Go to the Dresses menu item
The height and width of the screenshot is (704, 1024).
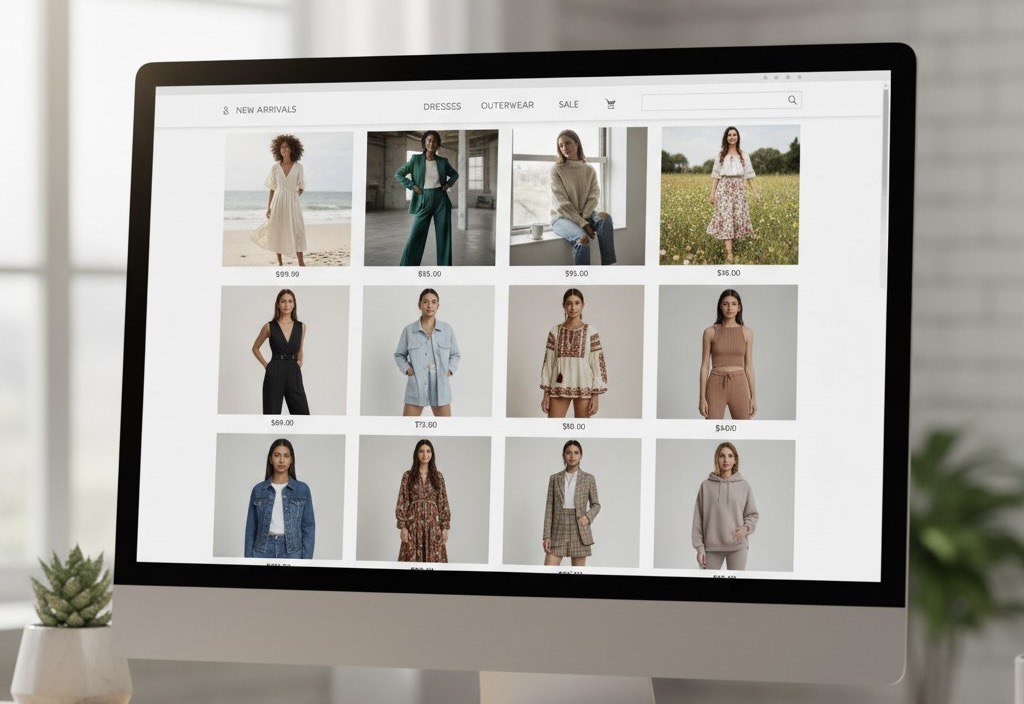[442, 106]
